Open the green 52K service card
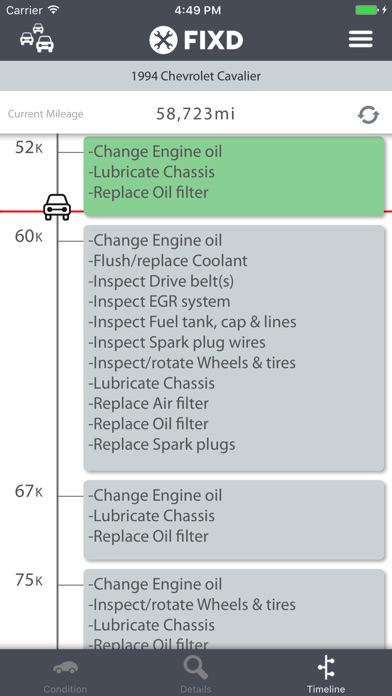This screenshot has width=392, height=696. point(234,176)
